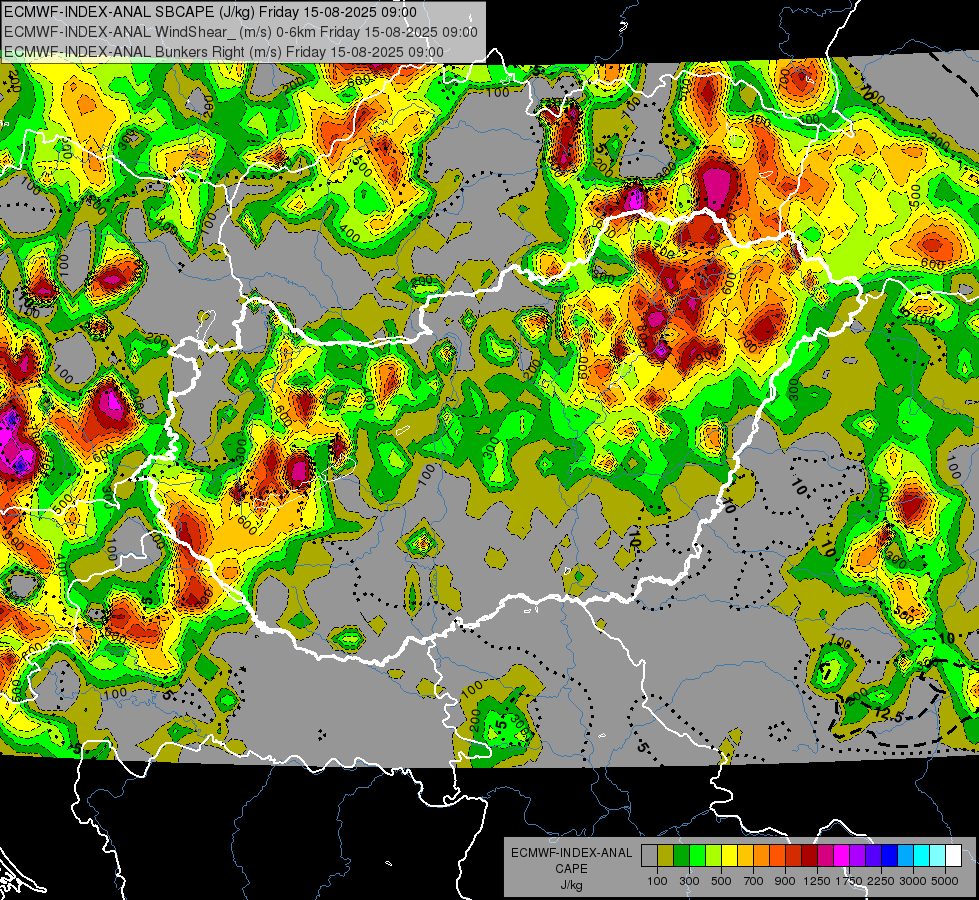The width and height of the screenshot is (979, 900).
Task: Click the bright green legend swatch after 300
Action: (x=697, y=856)
